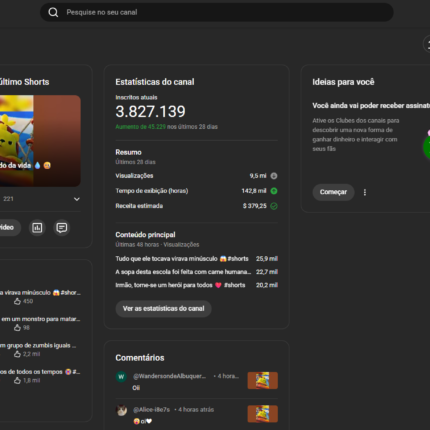
Task: Click the '142,8 mil' watch time value
Action: pyautogui.click(x=254, y=191)
